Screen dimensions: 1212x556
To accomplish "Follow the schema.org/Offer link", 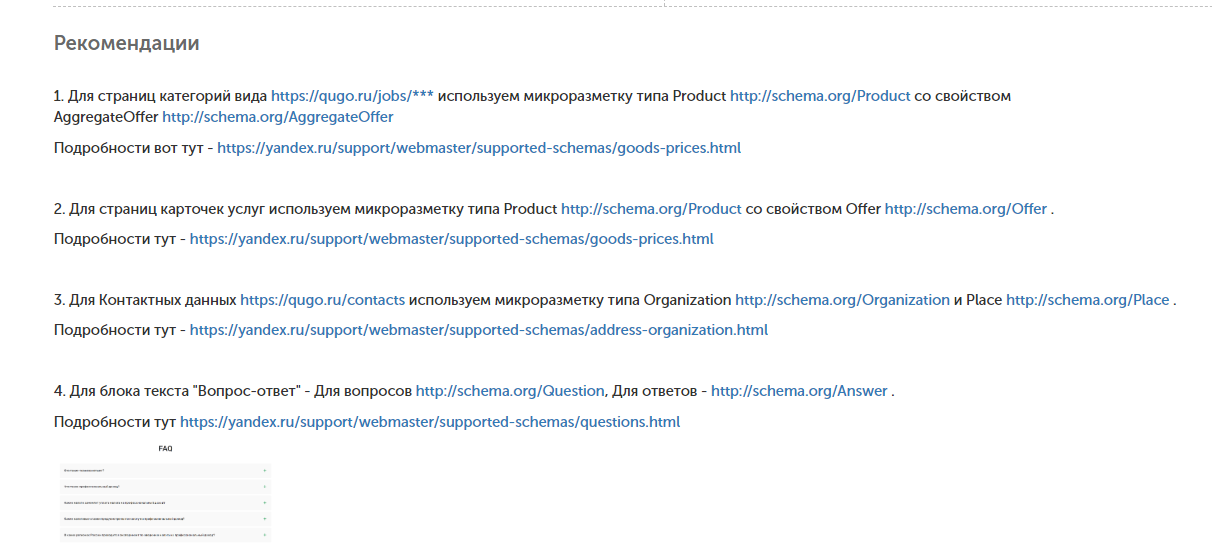I will [965, 209].
